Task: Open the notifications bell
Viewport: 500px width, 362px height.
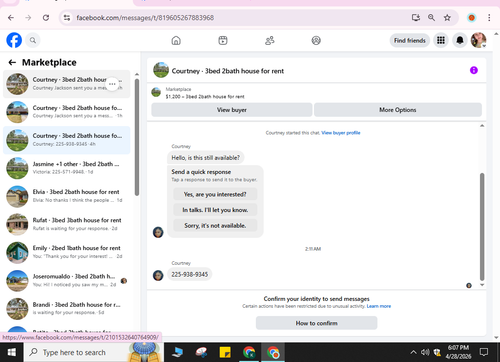Action: pyautogui.click(x=460, y=40)
